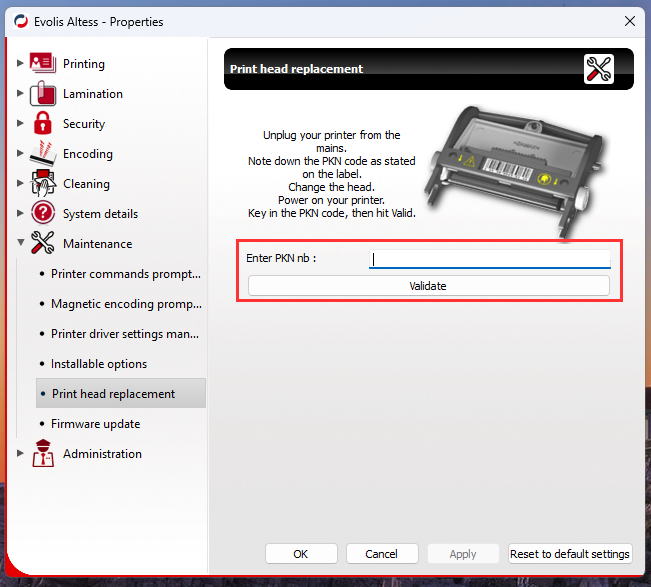This screenshot has height=587, width=651.
Task: Expand the Security section arrow
Action: tap(20, 123)
